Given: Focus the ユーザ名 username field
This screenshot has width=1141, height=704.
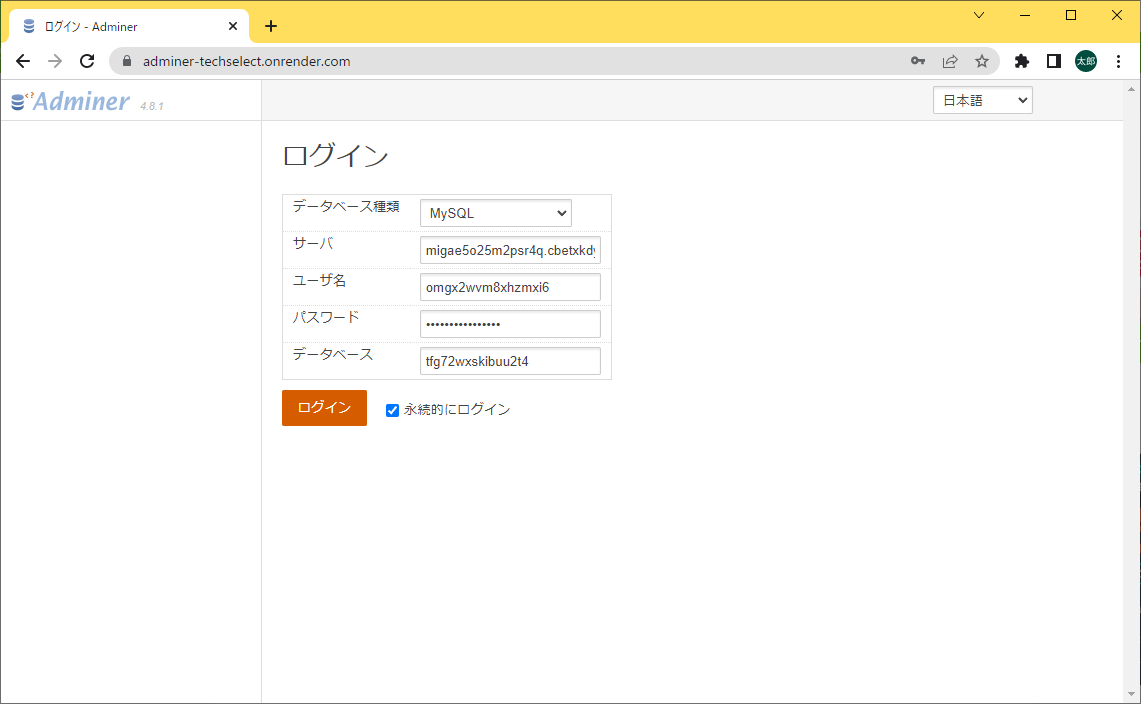Looking at the screenshot, I should (x=510, y=288).
